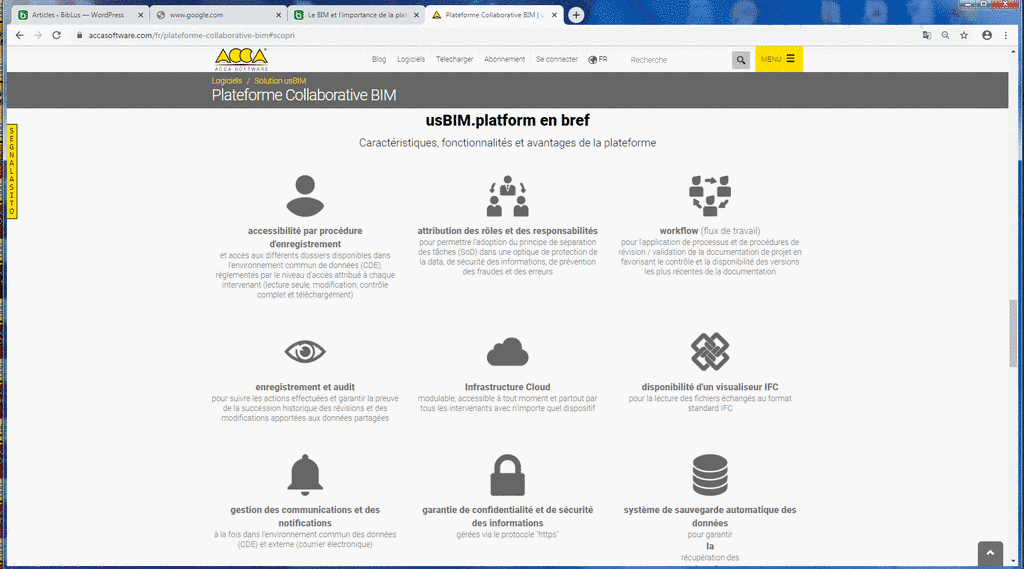Open the Télécharger navigation link
Screen dimensions: 1024x569
455,59
